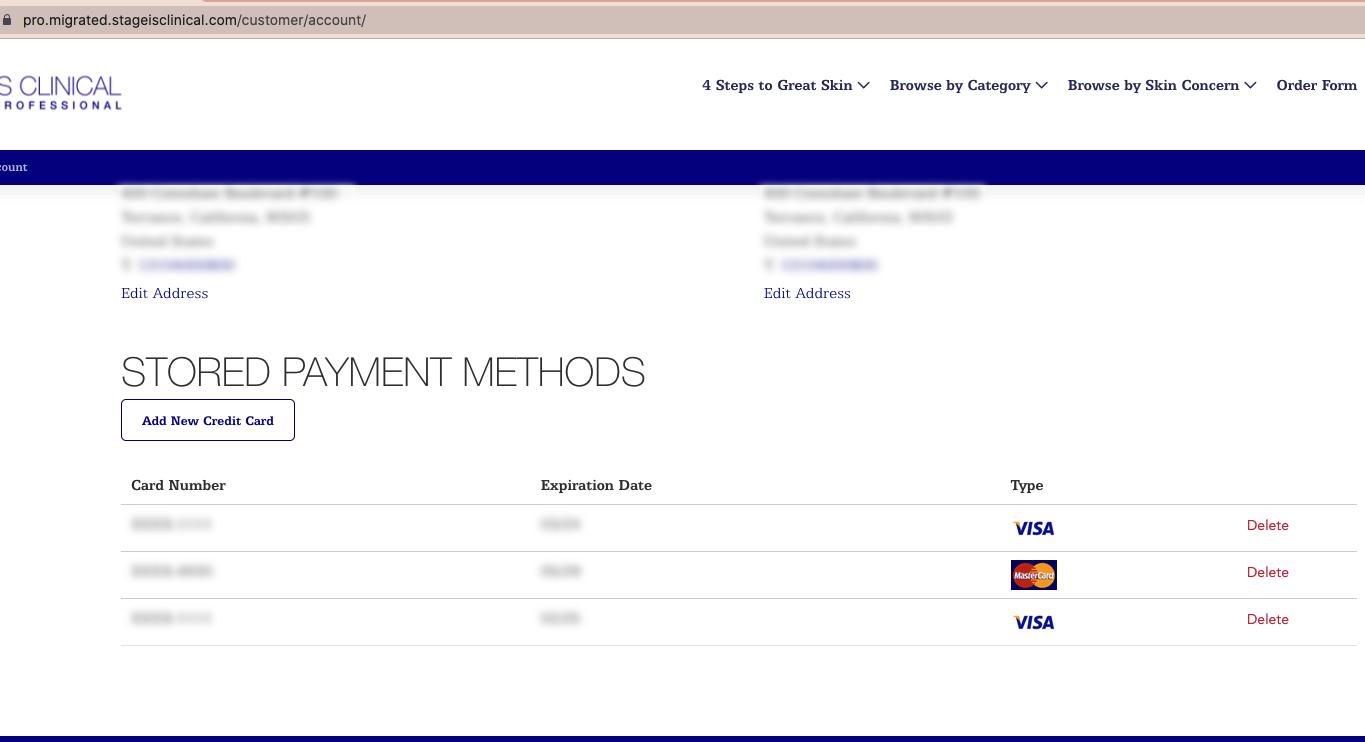Click the Visa icon on the first stored card
This screenshot has width=1365, height=742.
(1033, 528)
